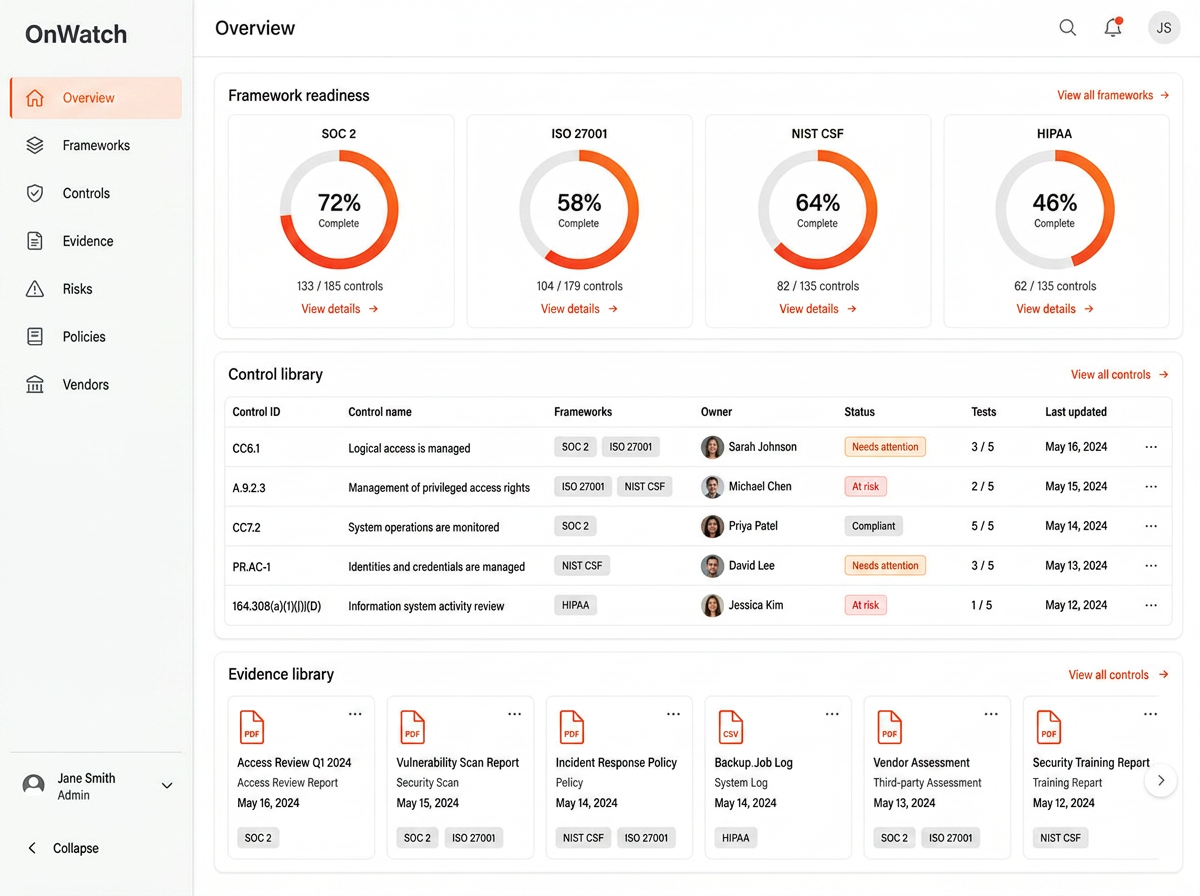Open ellipsis menu on Incident Response Policy
Screen dimensions: 1200x896
coord(673,714)
